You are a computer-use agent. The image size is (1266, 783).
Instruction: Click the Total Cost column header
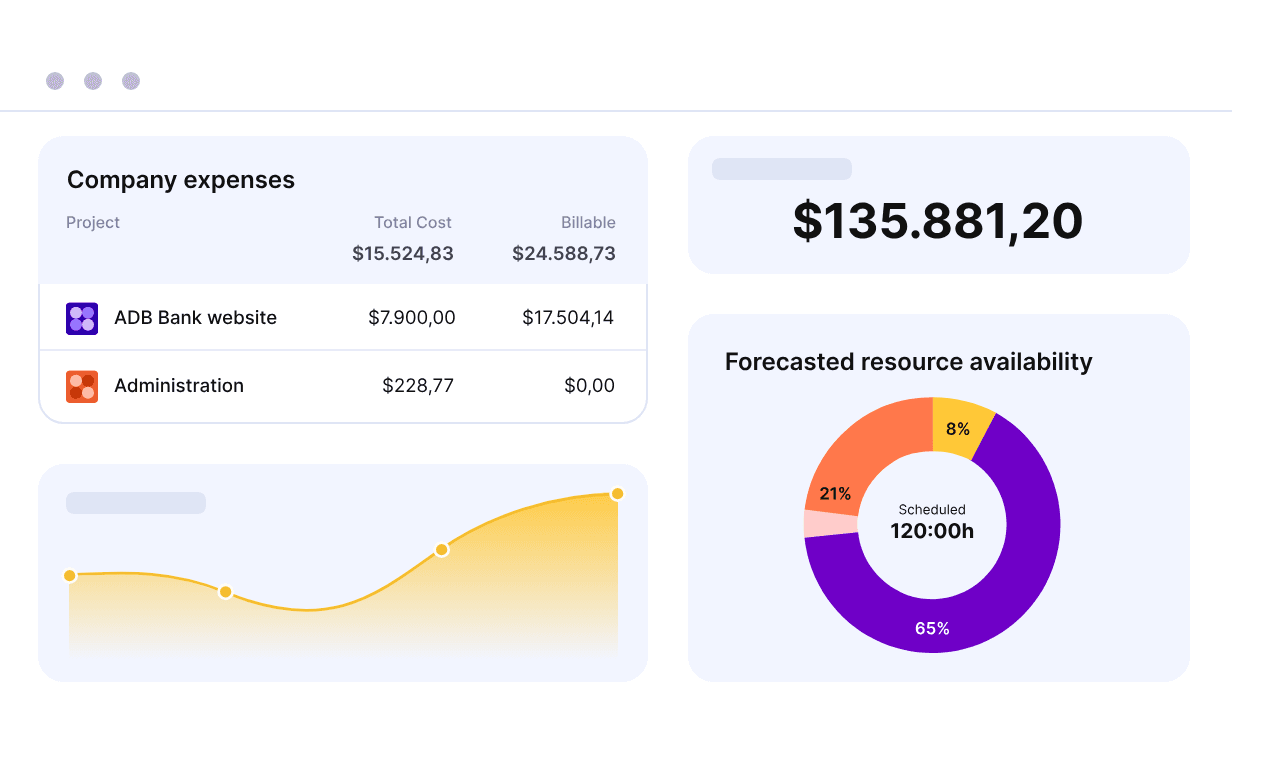[413, 222]
